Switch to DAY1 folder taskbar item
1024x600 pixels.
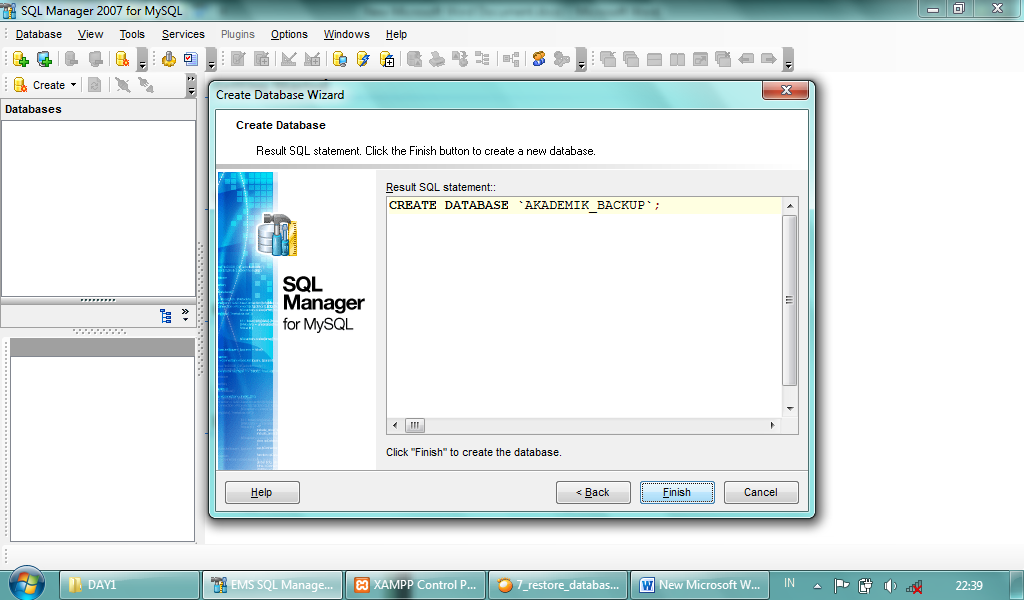pos(129,585)
